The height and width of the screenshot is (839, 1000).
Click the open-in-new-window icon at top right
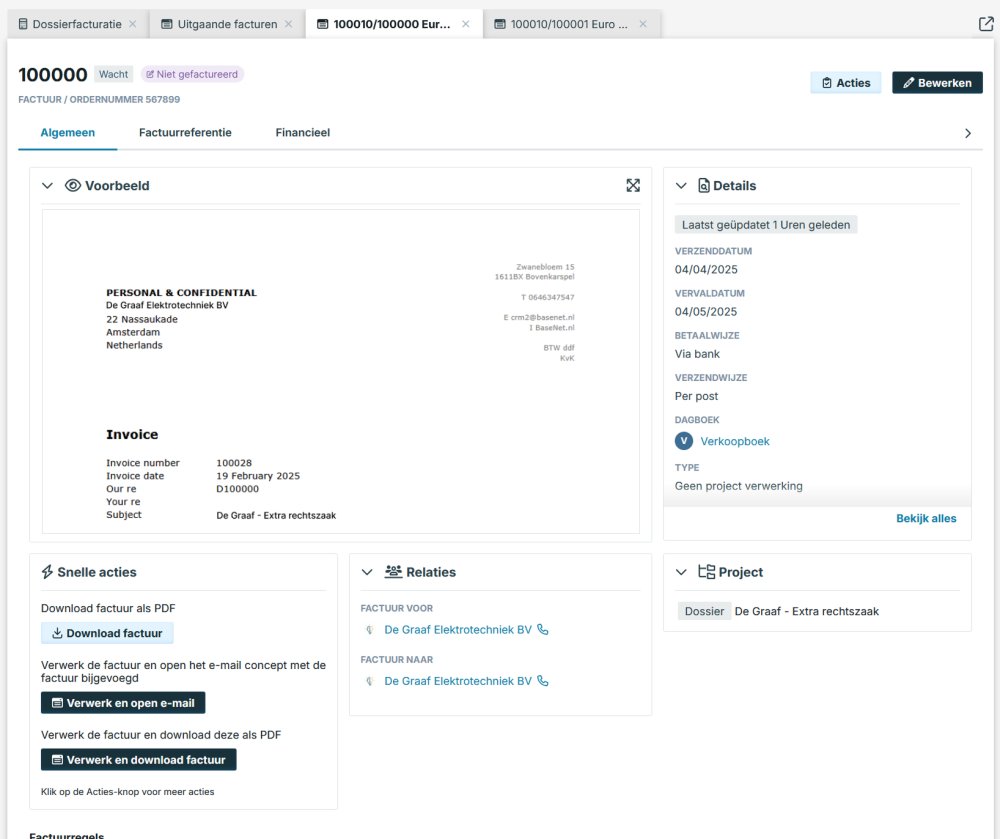click(986, 24)
